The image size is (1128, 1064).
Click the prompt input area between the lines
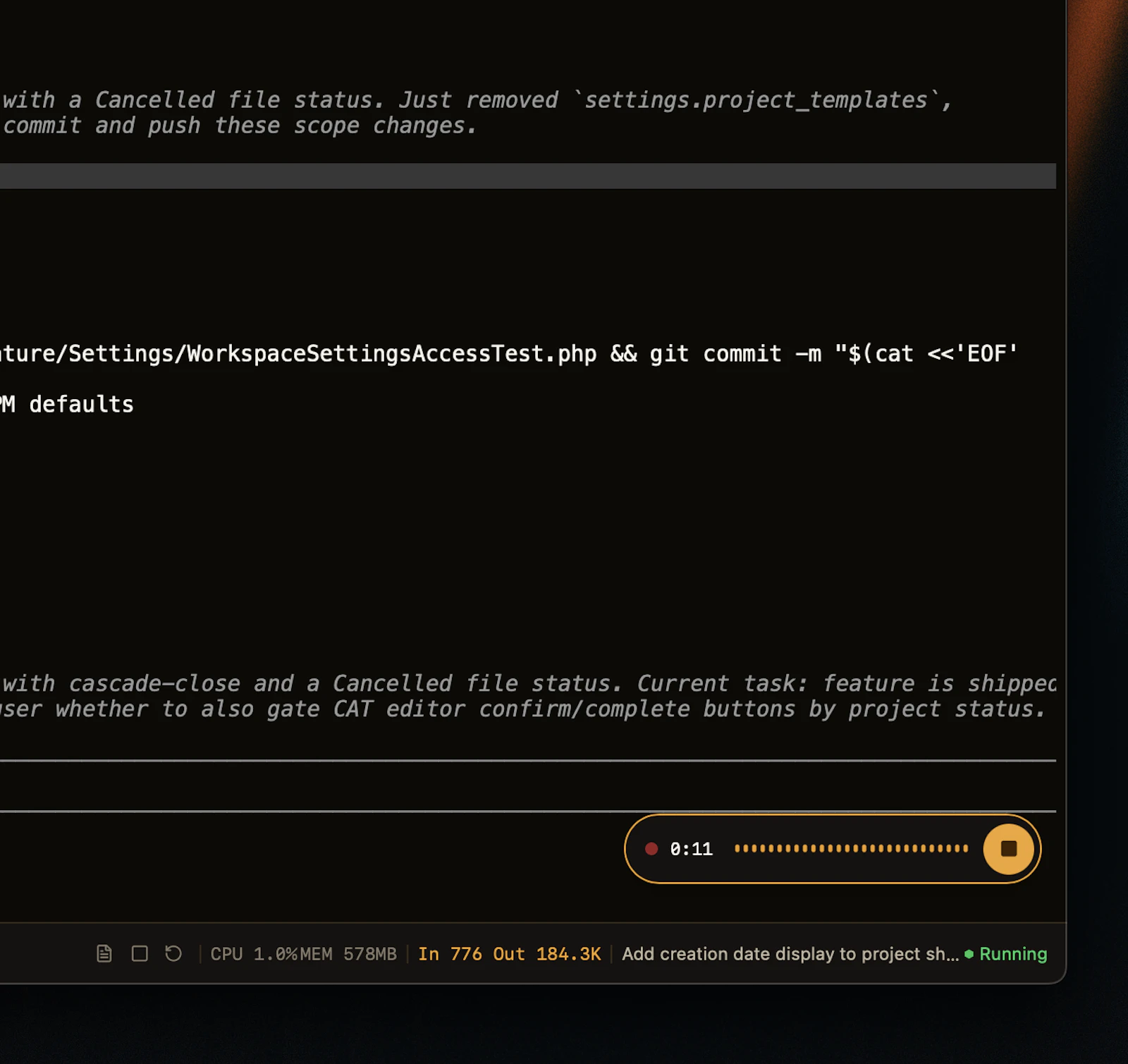(528, 786)
